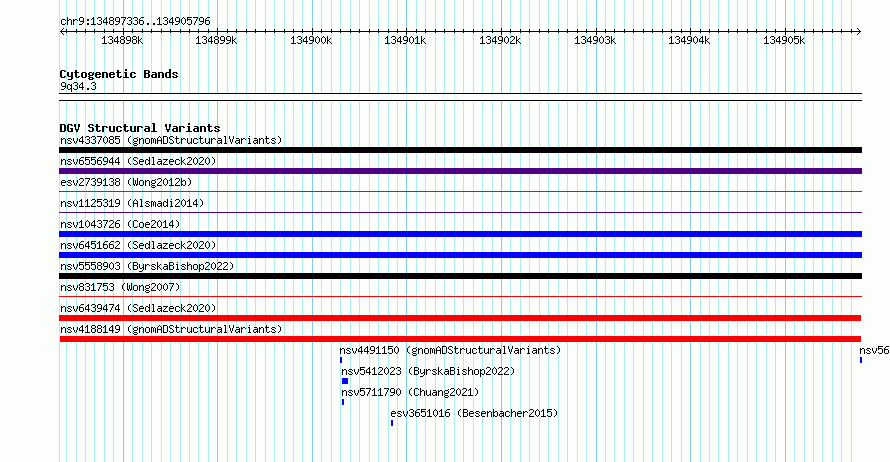
Task: Select the blue square nsv5412023 feature
Action: coord(345,381)
